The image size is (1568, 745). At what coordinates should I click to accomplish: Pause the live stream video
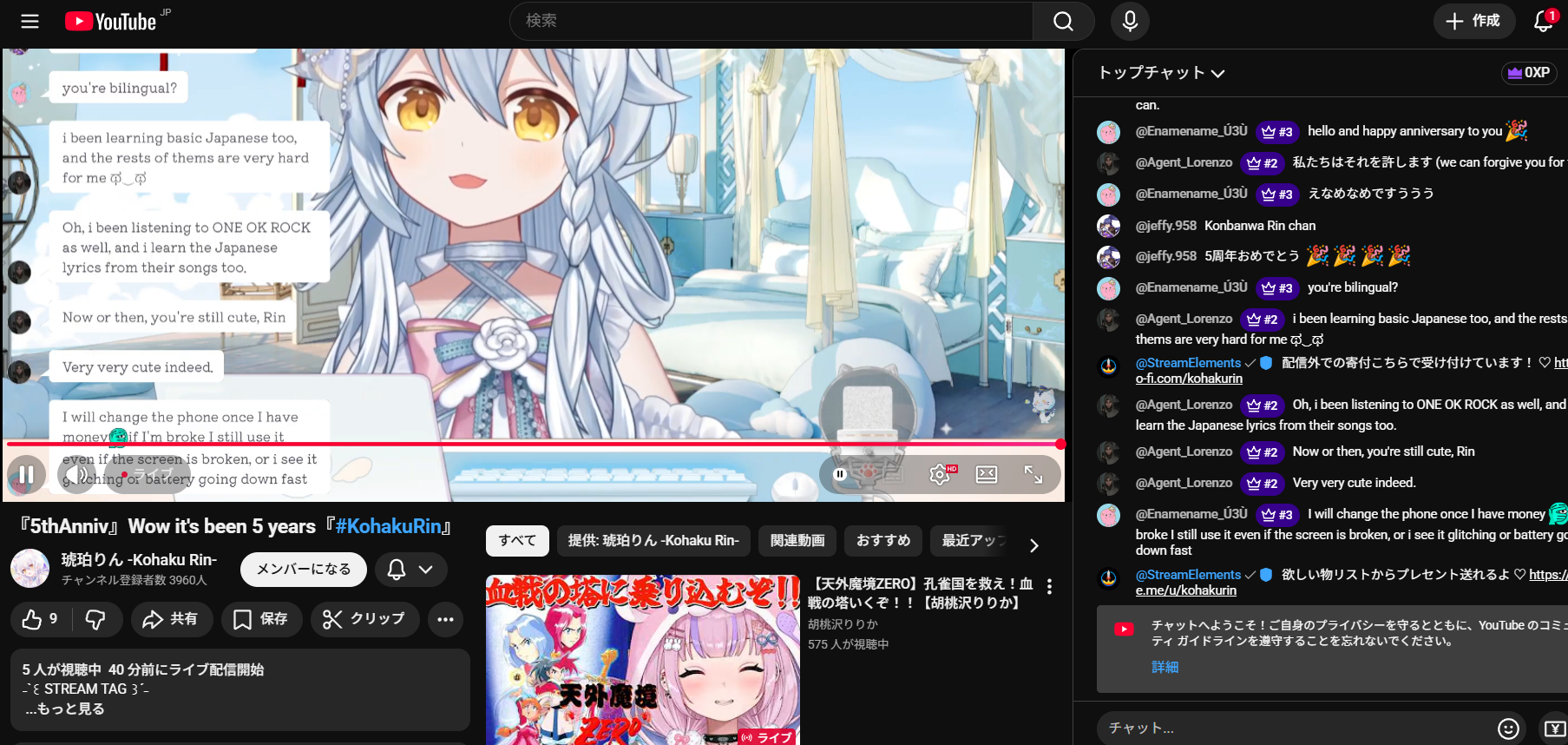pos(27,475)
